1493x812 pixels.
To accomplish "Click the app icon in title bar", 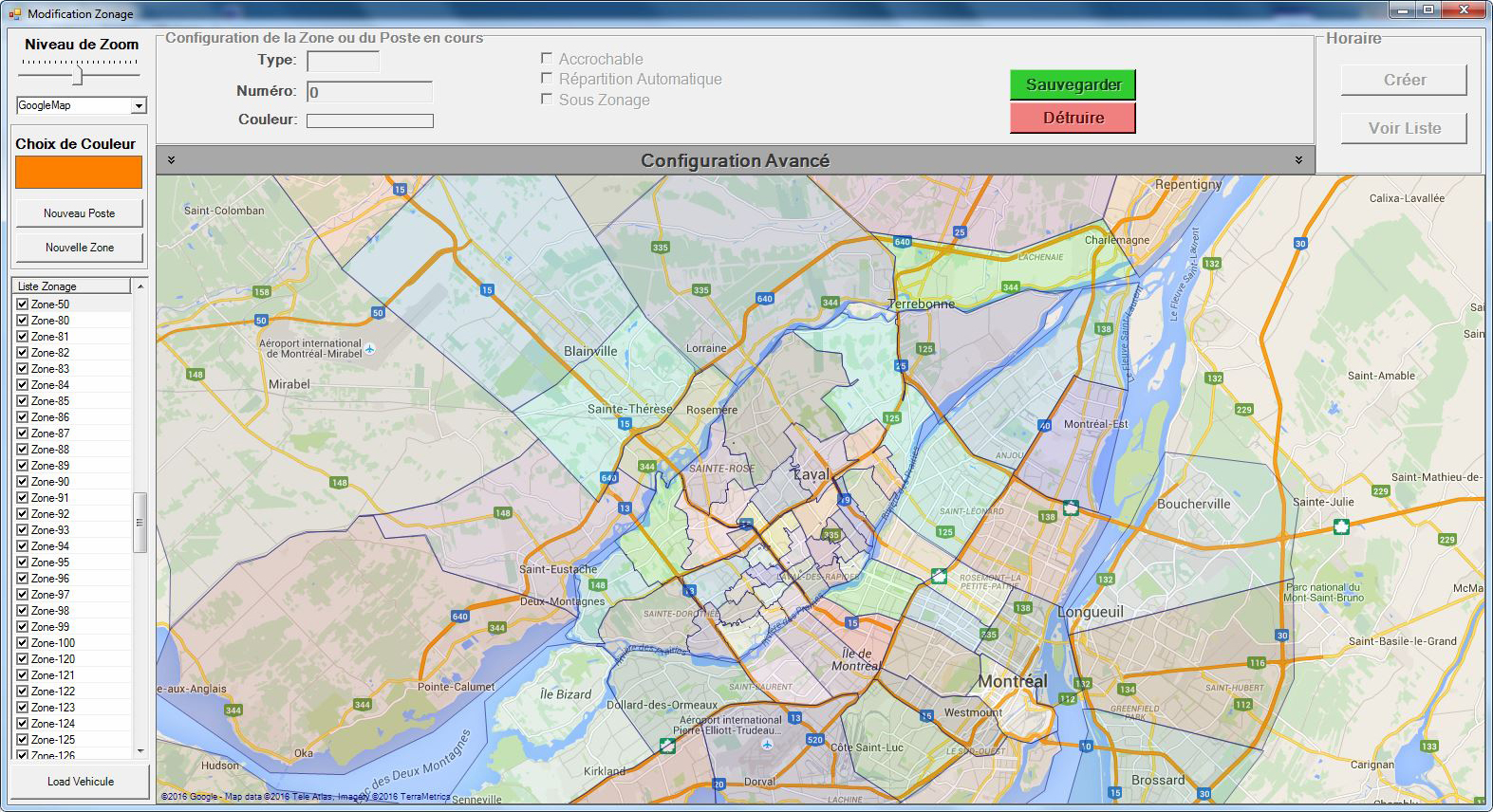I will point(14,13).
